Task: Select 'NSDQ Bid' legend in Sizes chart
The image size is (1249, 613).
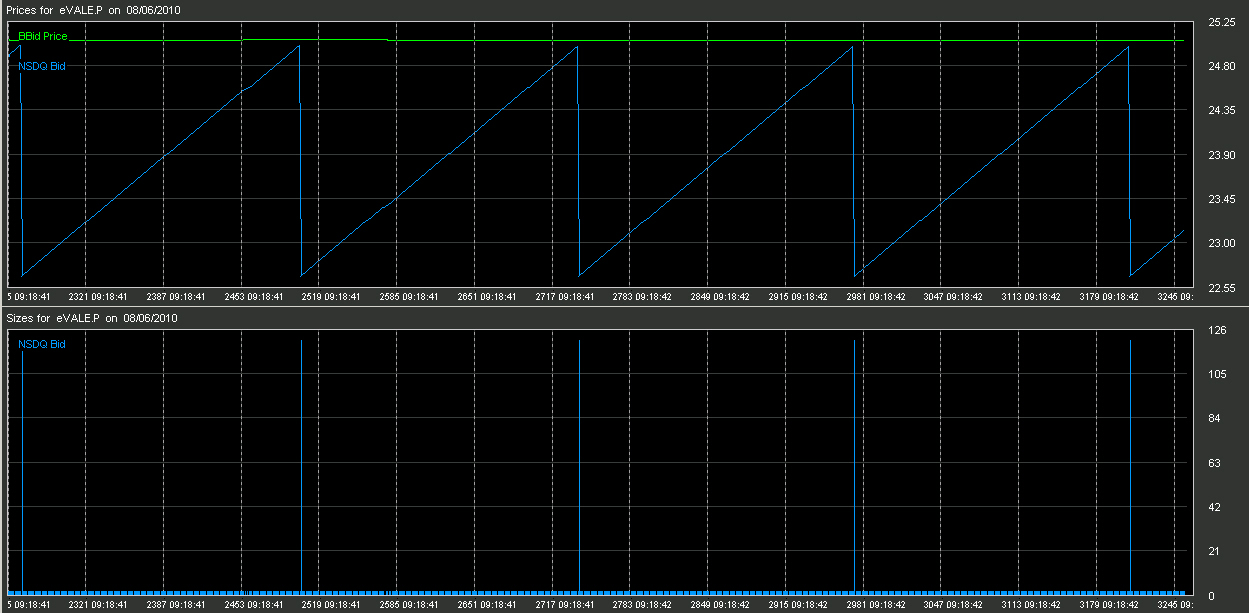Action: 43,344
